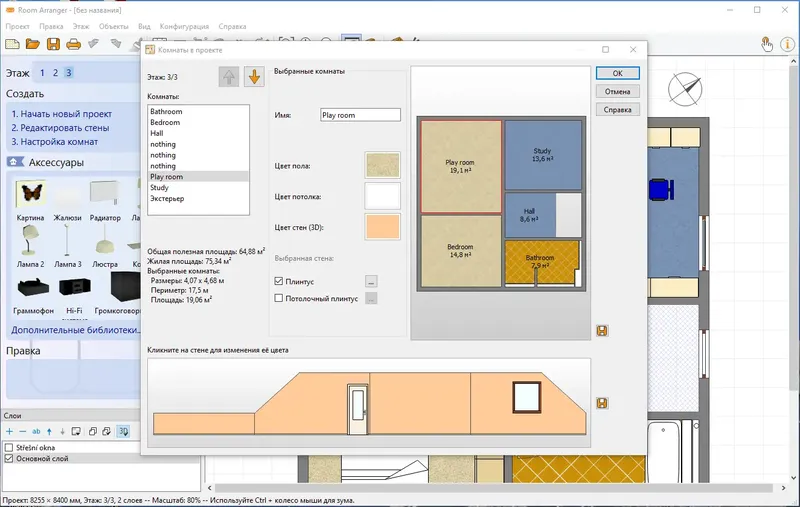Screen dimensions: 800x507
Task: Click the Справка button in dialog
Action: point(617,110)
